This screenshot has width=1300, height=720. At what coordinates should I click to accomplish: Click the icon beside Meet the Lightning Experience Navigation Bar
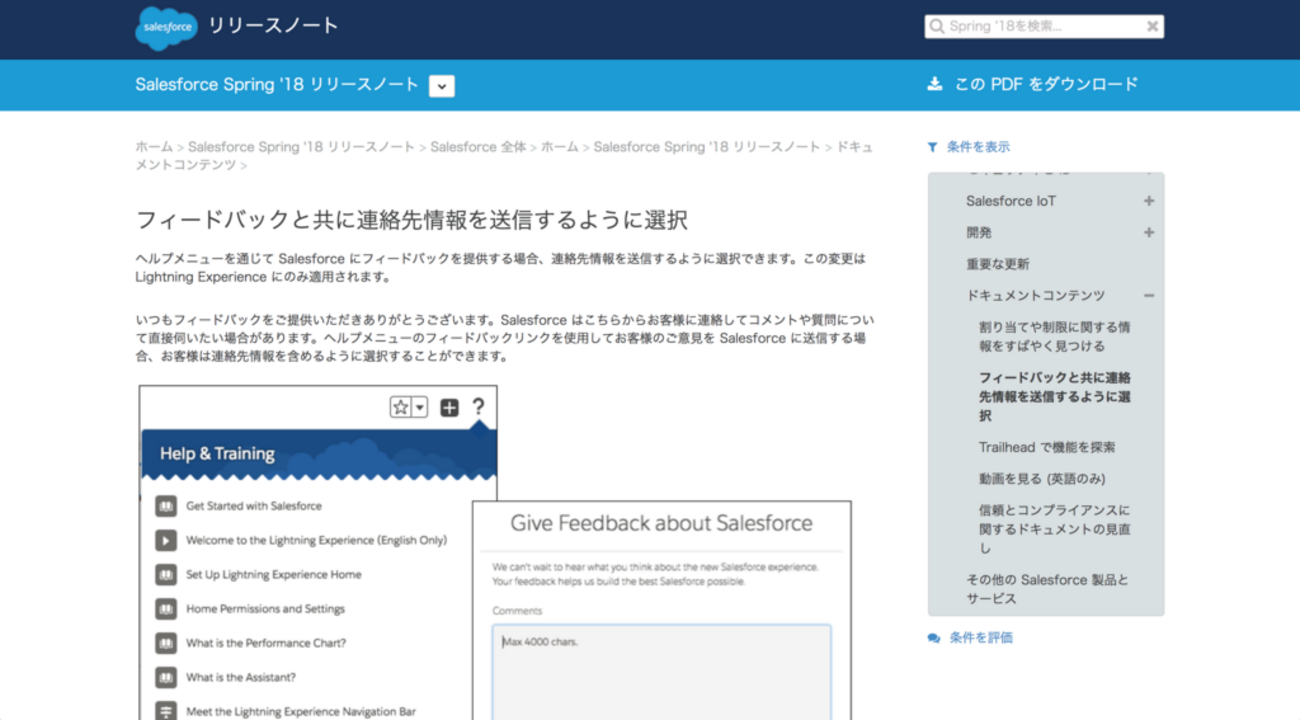click(x=166, y=711)
